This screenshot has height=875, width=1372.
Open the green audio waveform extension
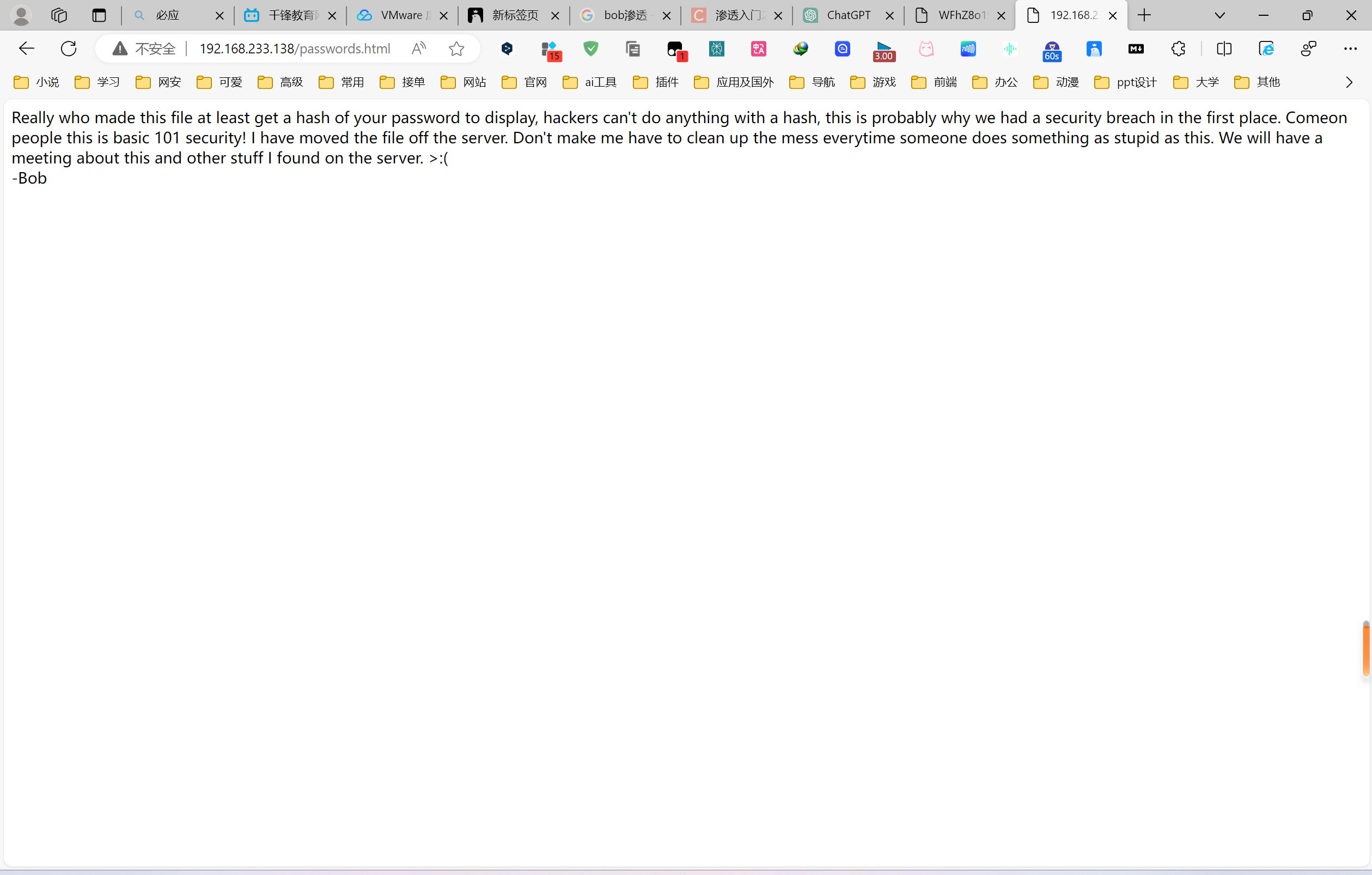tap(1010, 49)
